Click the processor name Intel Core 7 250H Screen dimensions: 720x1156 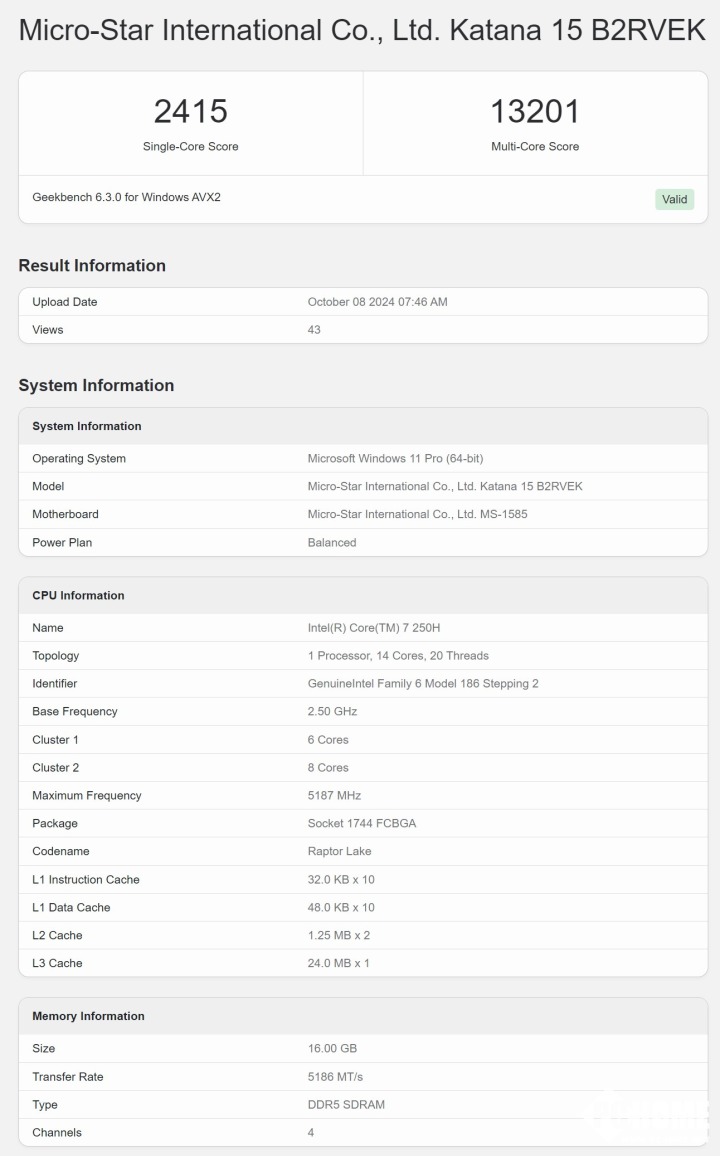click(x=374, y=628)
